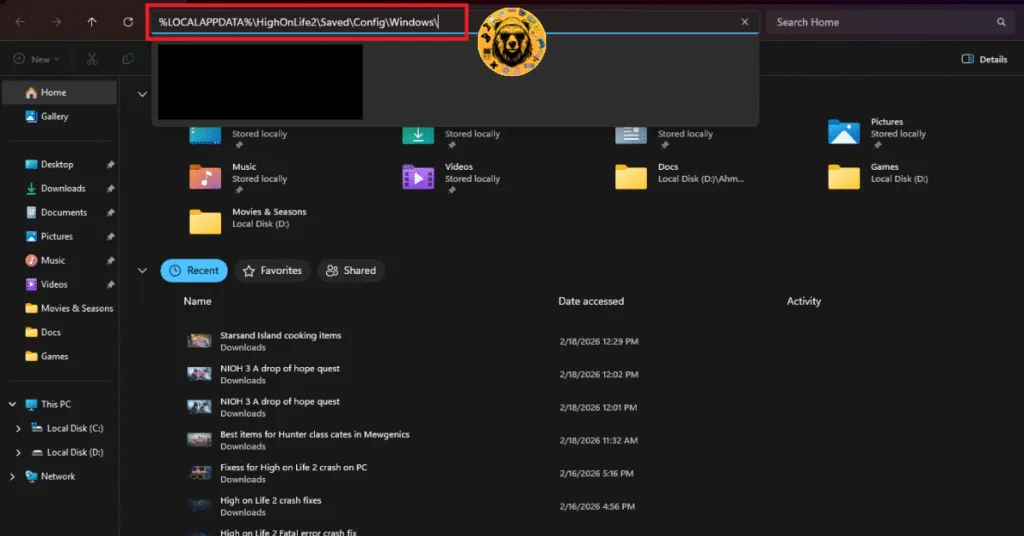Screen dimensions: 1024x536
Task: Open Desktop from the sidebar
Action: (59, 165)
